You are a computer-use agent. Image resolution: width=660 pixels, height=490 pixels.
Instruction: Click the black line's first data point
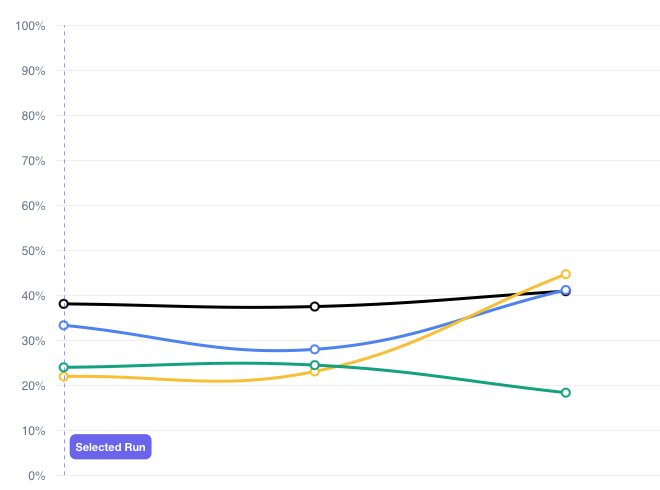(x=64, y=304)
